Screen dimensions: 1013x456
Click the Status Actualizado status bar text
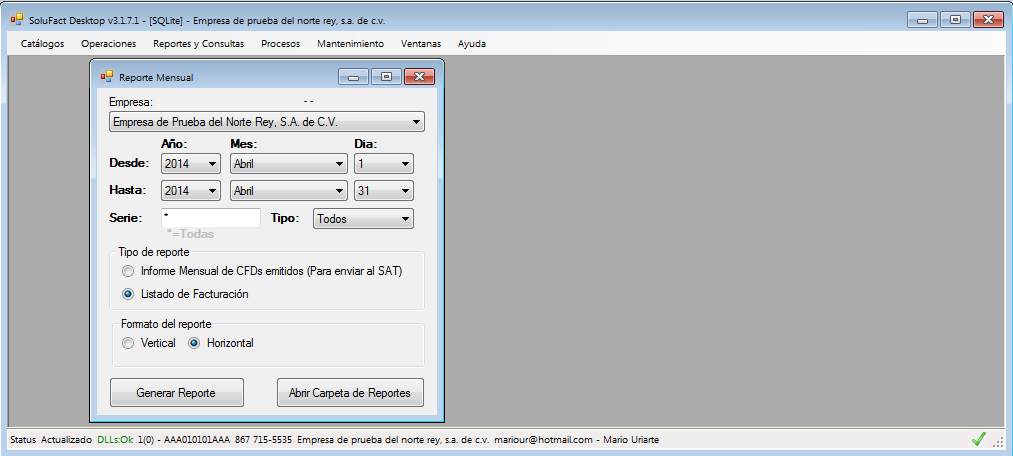[x=51, y=440]
